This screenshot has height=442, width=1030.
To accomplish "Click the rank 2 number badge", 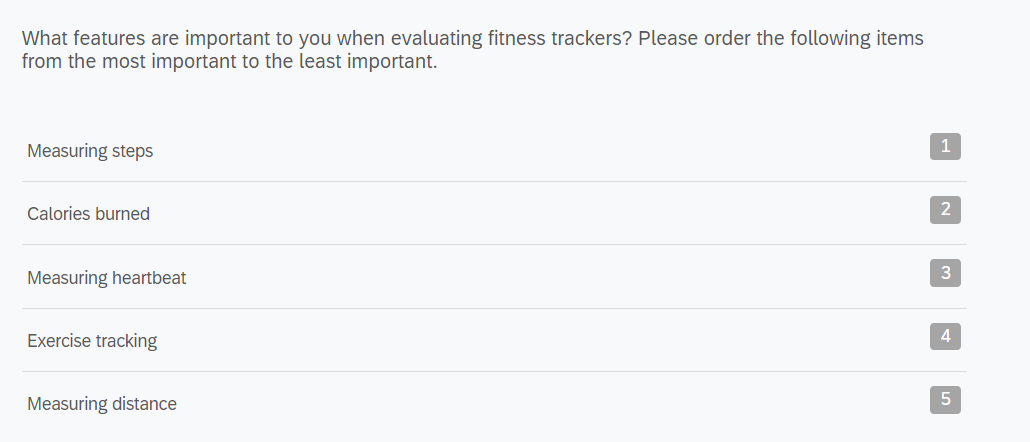I will point(945,210).
